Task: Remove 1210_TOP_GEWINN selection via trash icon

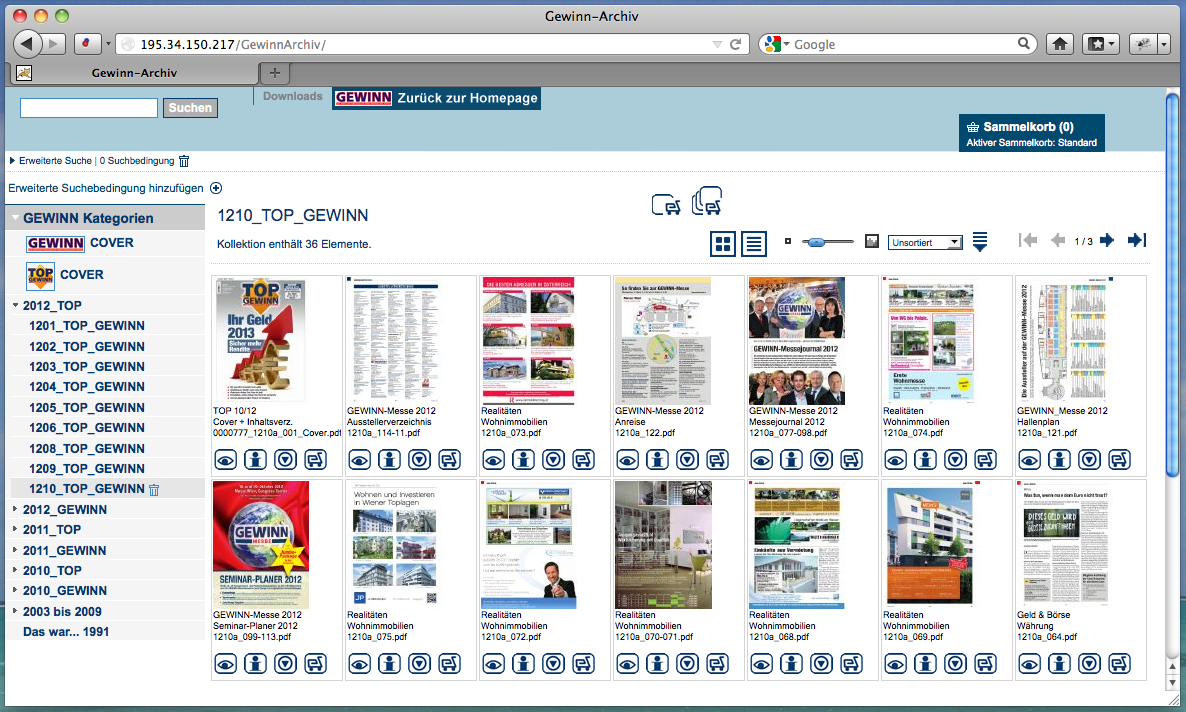Action: tap(154, 490)
